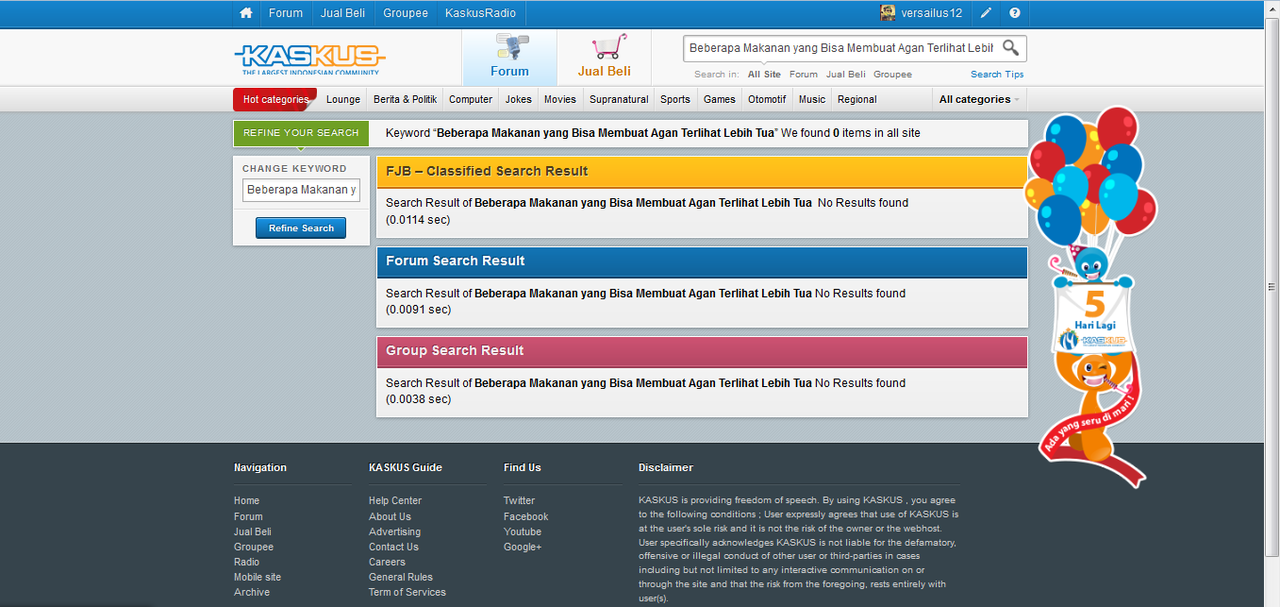
Task: Open the Search Tips link
Action: [997, 74]
